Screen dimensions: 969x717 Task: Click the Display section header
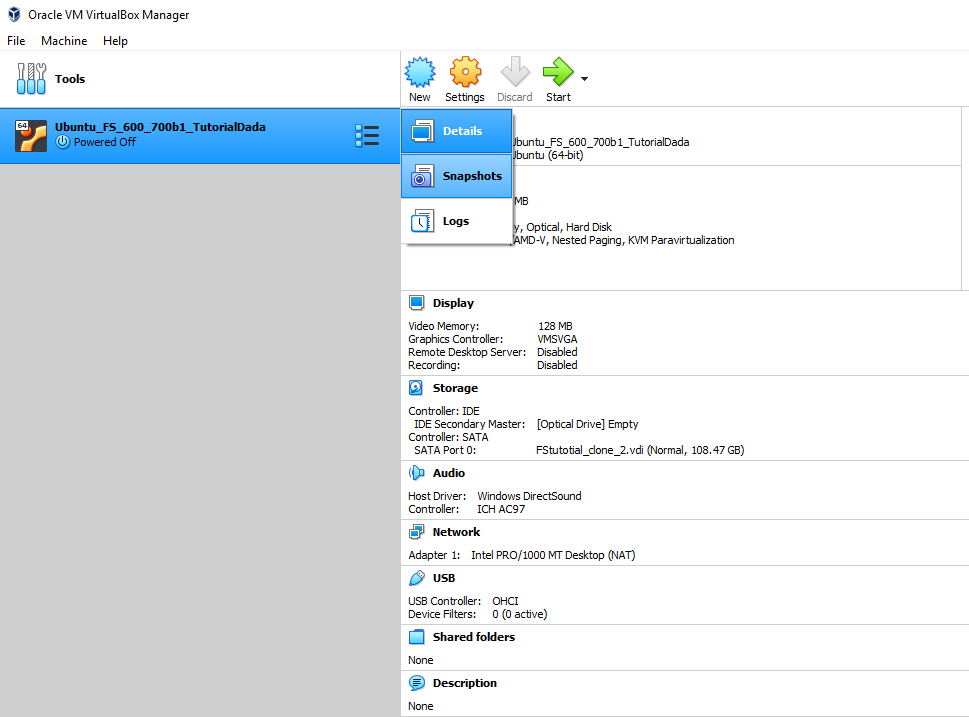click(x=453, y=303)
